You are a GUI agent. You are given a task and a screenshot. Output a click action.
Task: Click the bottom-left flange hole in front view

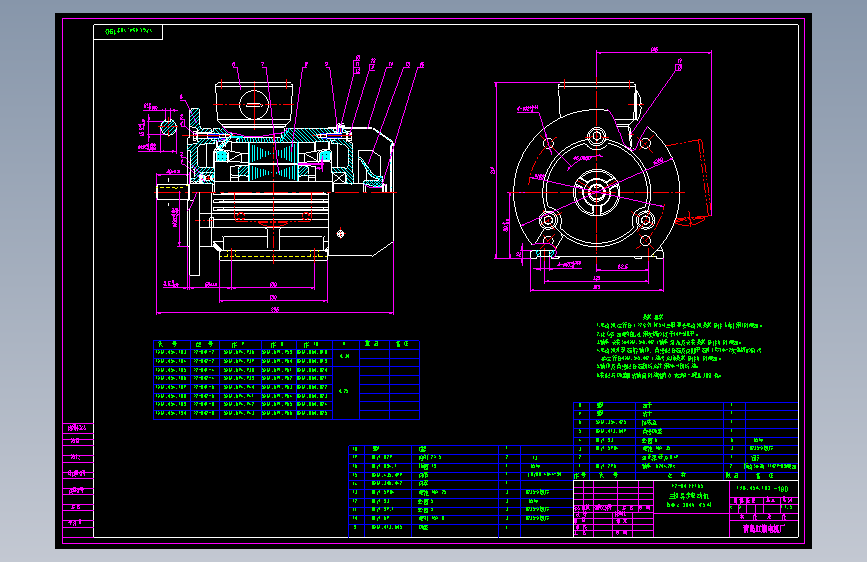(x=549, y=219)
